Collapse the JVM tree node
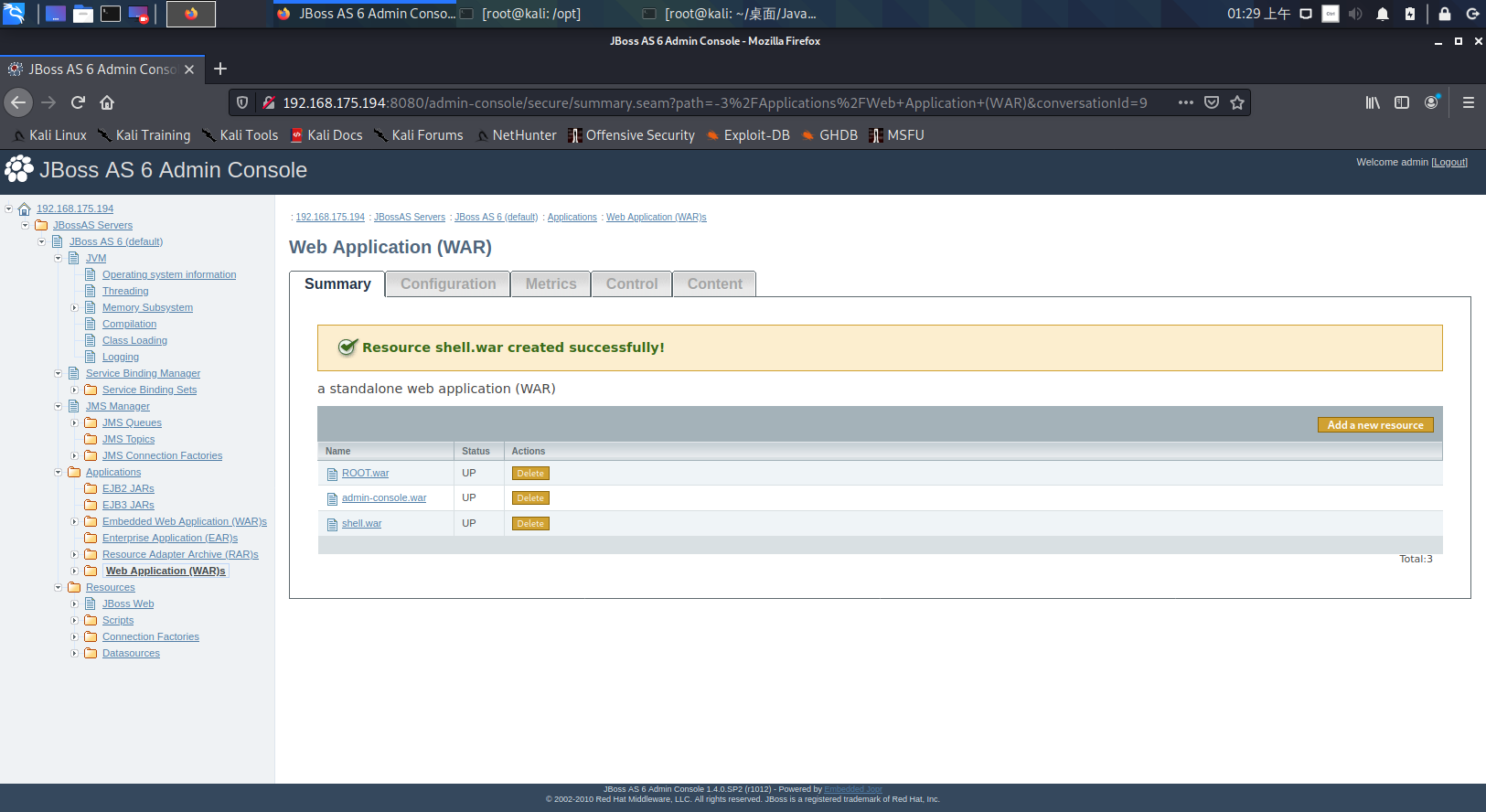The image size is (1486, 812). 59,258
